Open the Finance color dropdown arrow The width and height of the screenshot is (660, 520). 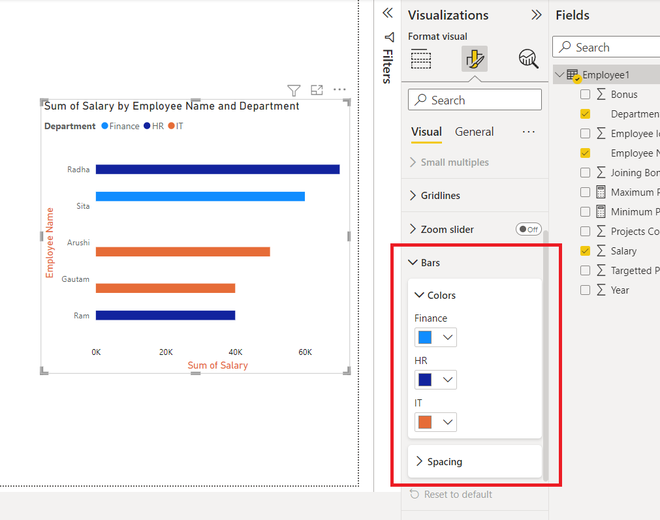447,337
